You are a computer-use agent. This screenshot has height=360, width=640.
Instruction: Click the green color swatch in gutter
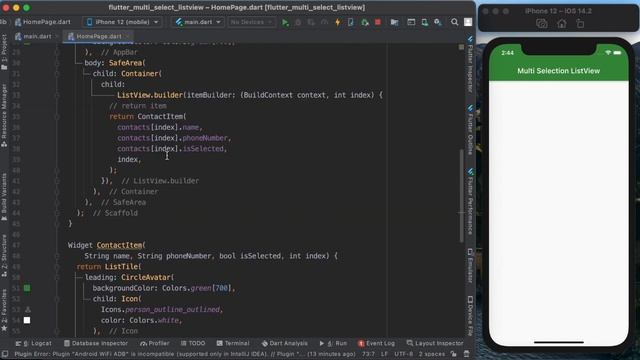click(x=27, y=288)
